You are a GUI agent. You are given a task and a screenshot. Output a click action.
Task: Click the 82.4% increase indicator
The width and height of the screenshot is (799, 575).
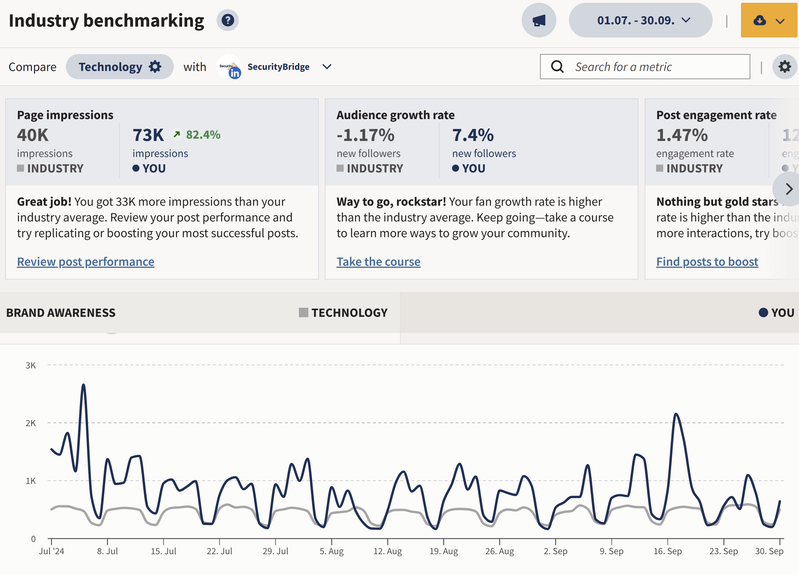point(197,135)
